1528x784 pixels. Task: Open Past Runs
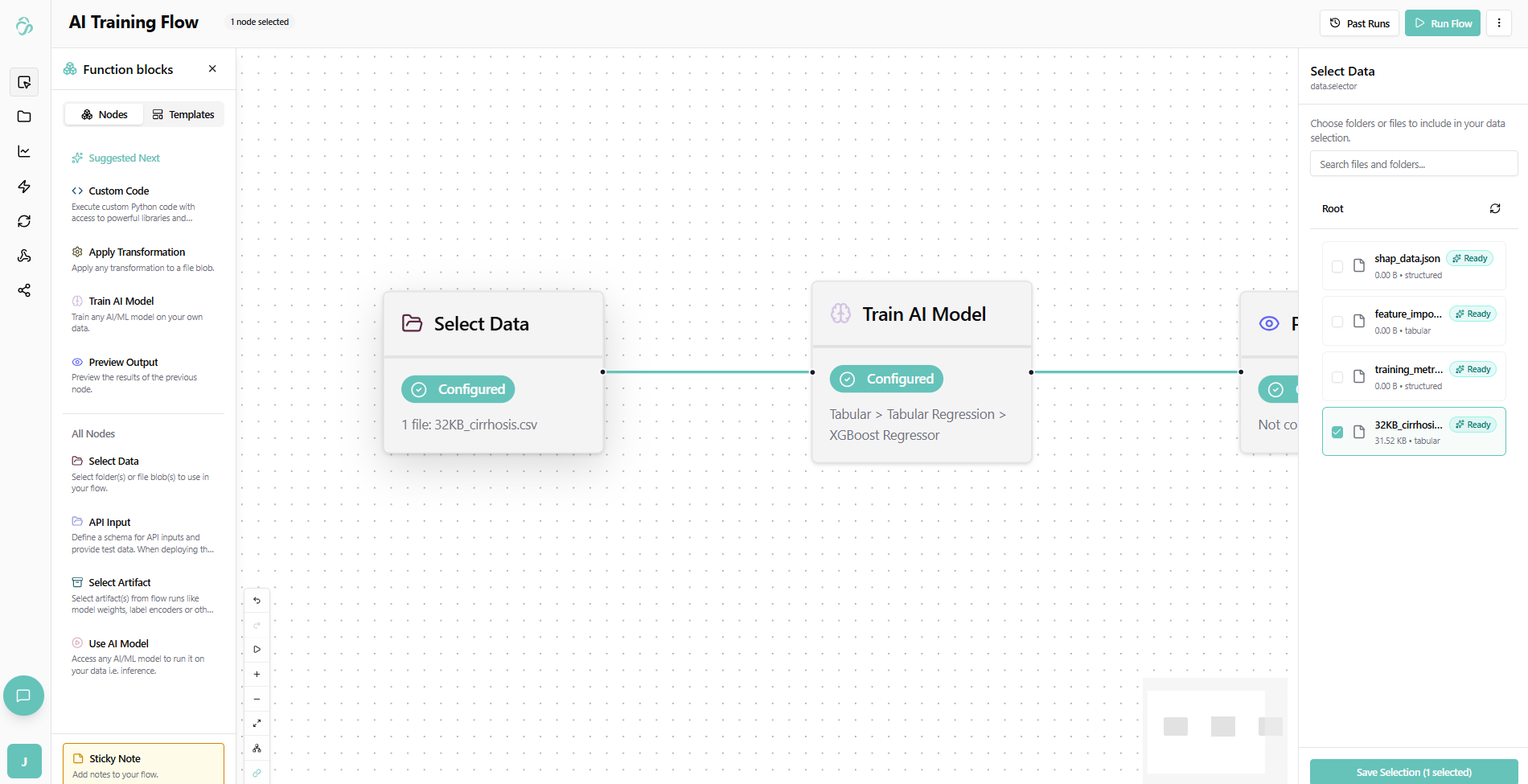point(1359,23)
